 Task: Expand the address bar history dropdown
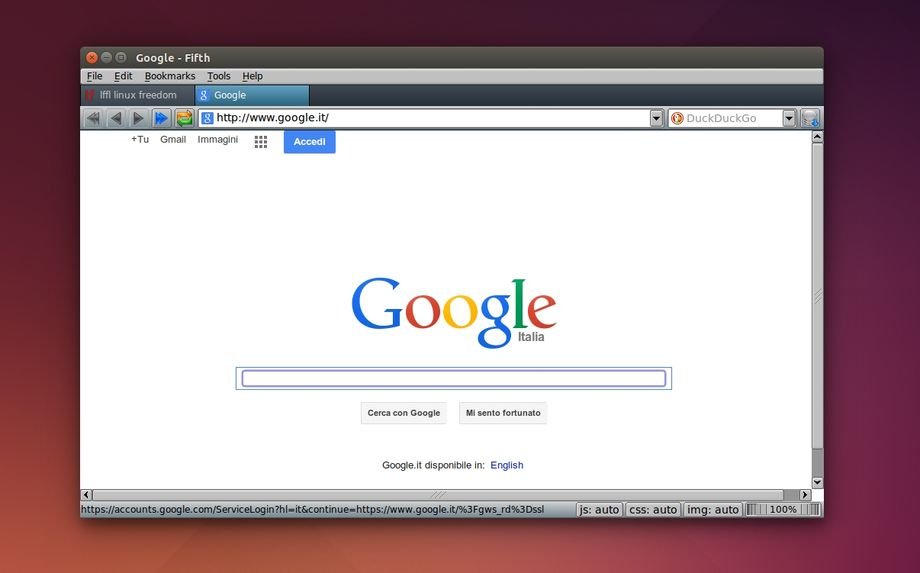[657, 118]
